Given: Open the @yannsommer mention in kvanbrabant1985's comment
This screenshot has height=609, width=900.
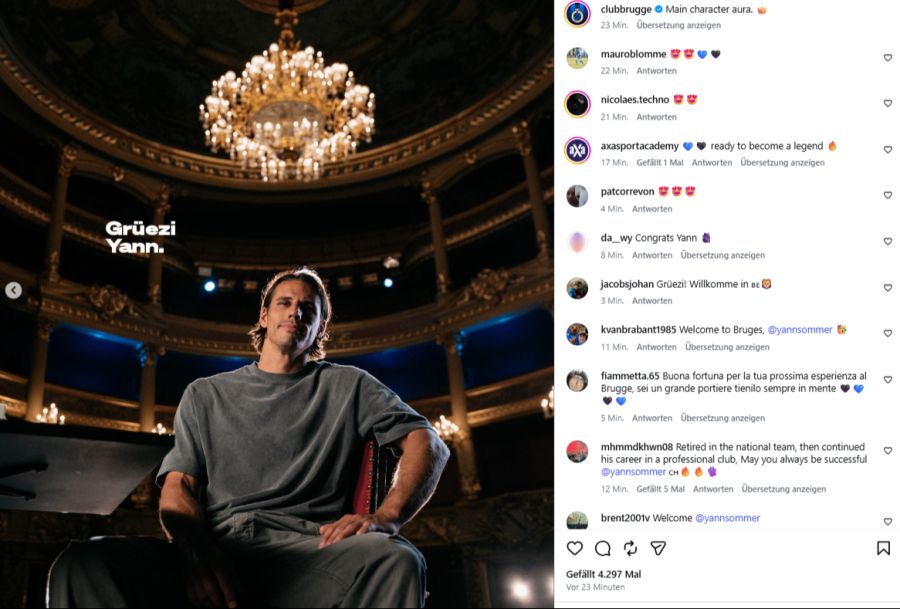Looking at the screenshot, I should pos(800,329).
